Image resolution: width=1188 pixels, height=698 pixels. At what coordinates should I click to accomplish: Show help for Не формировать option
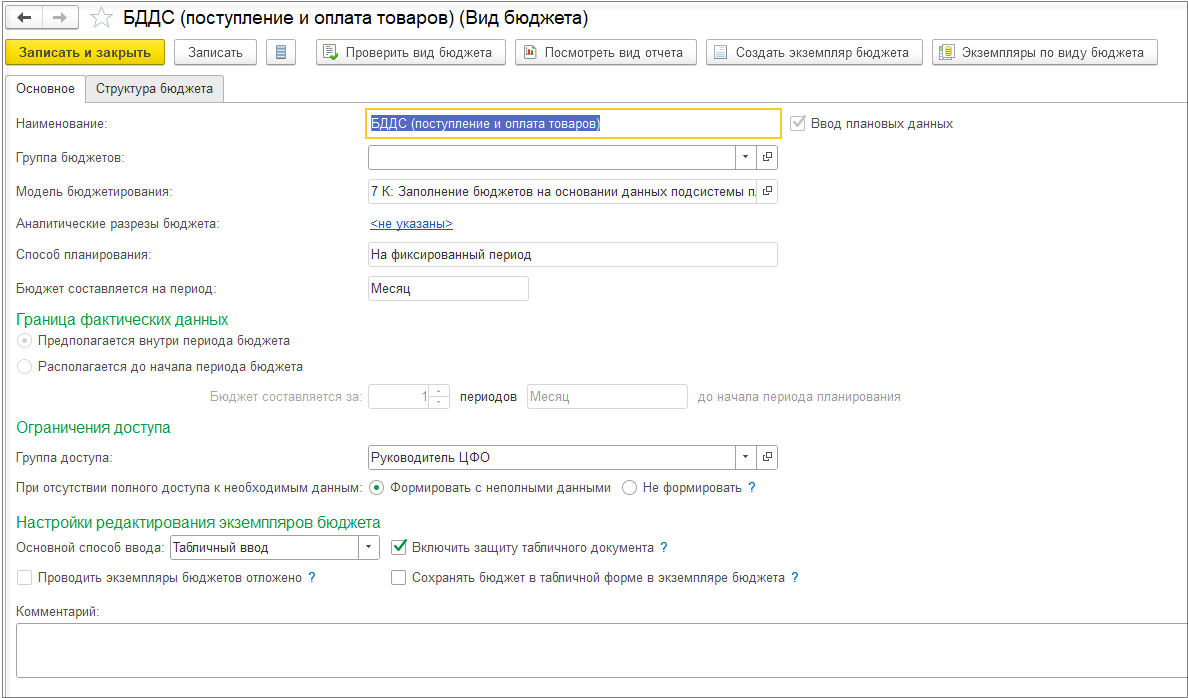pos(752,488)
